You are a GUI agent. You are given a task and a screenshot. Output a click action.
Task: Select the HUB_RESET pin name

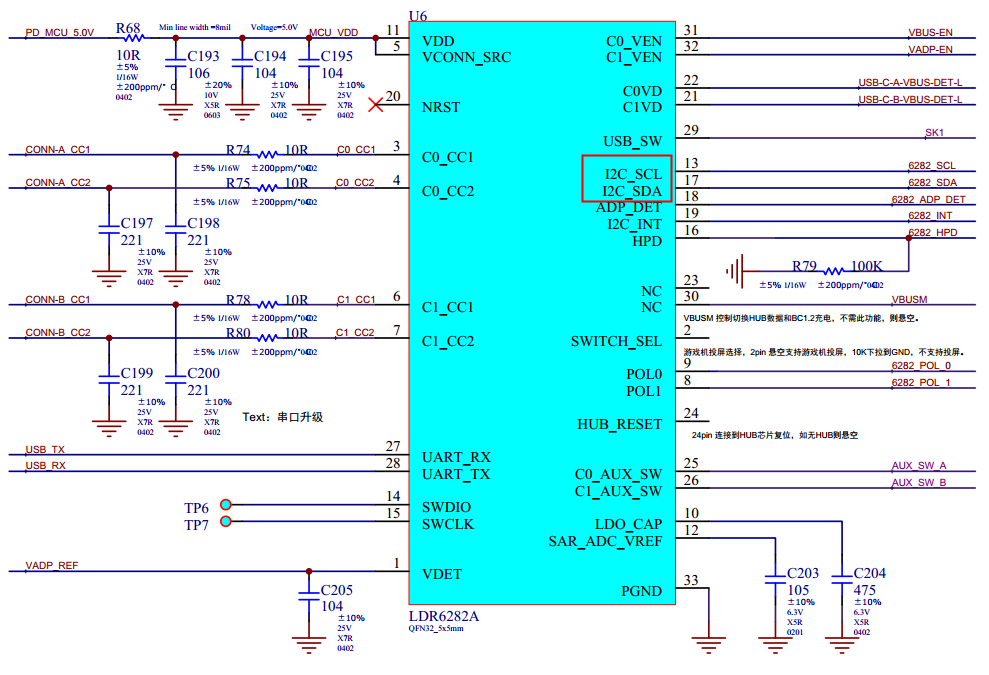[619, 424]
